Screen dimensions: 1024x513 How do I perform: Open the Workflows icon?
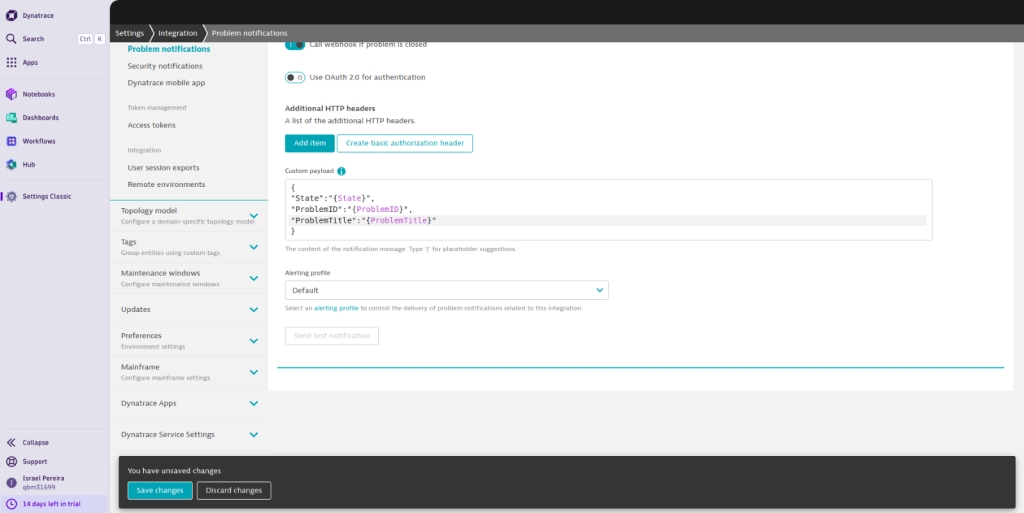coord(11,141)
